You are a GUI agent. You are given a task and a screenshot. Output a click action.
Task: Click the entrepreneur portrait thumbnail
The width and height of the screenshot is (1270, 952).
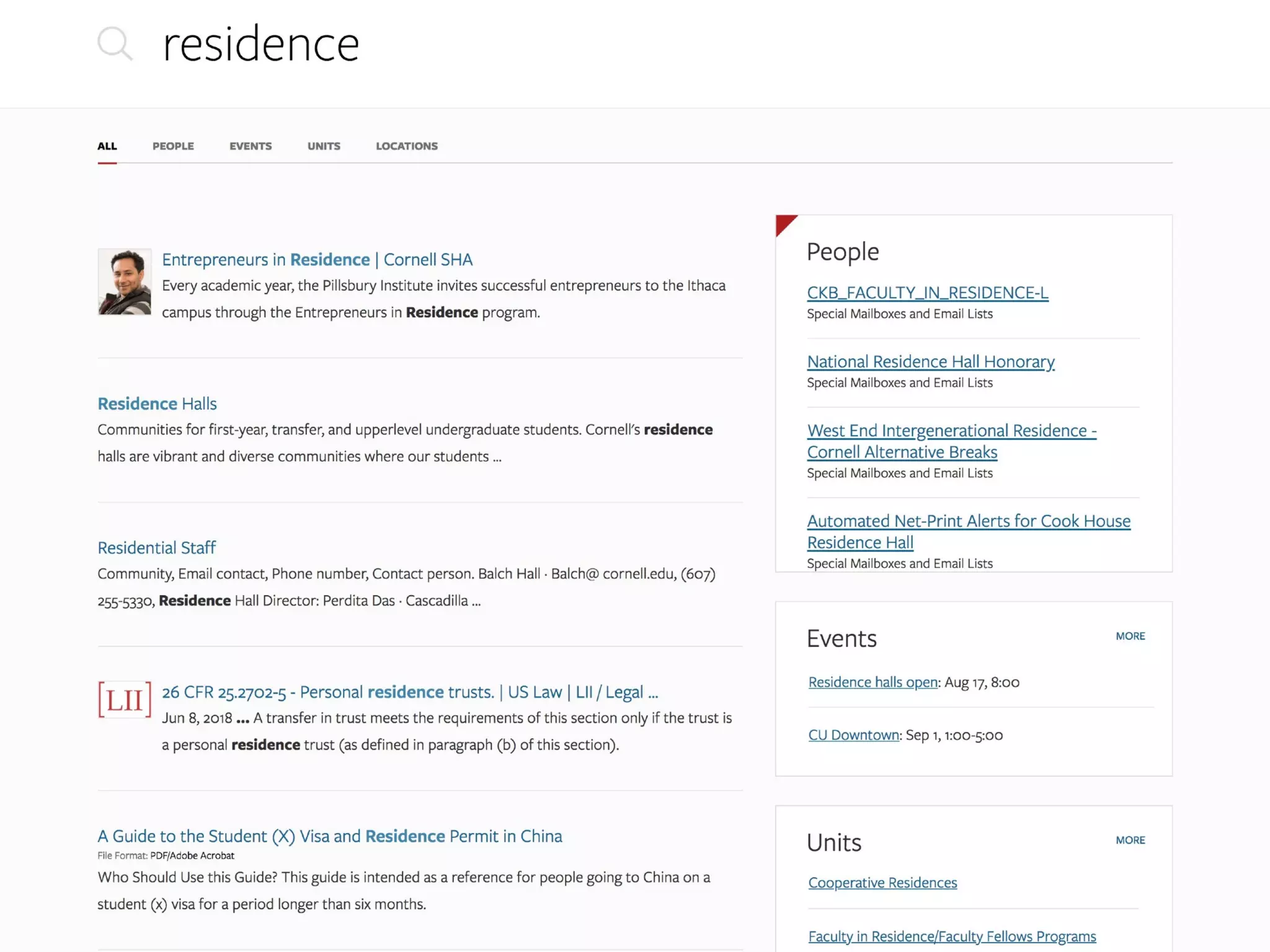pyautogui.click(x=124, y=281)
